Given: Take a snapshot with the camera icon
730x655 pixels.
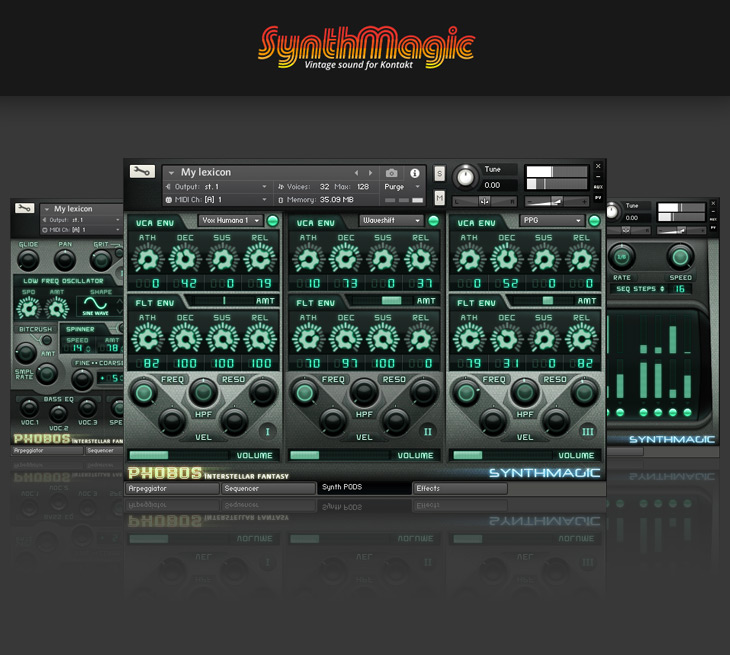Looking at the screenshot, I should [x=392, y=173].
